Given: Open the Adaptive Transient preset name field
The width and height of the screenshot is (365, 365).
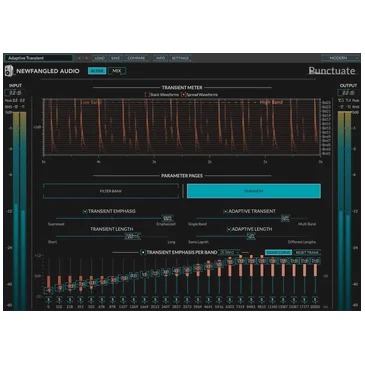Looking at the screenshot, I should click(x=39, y=58).
